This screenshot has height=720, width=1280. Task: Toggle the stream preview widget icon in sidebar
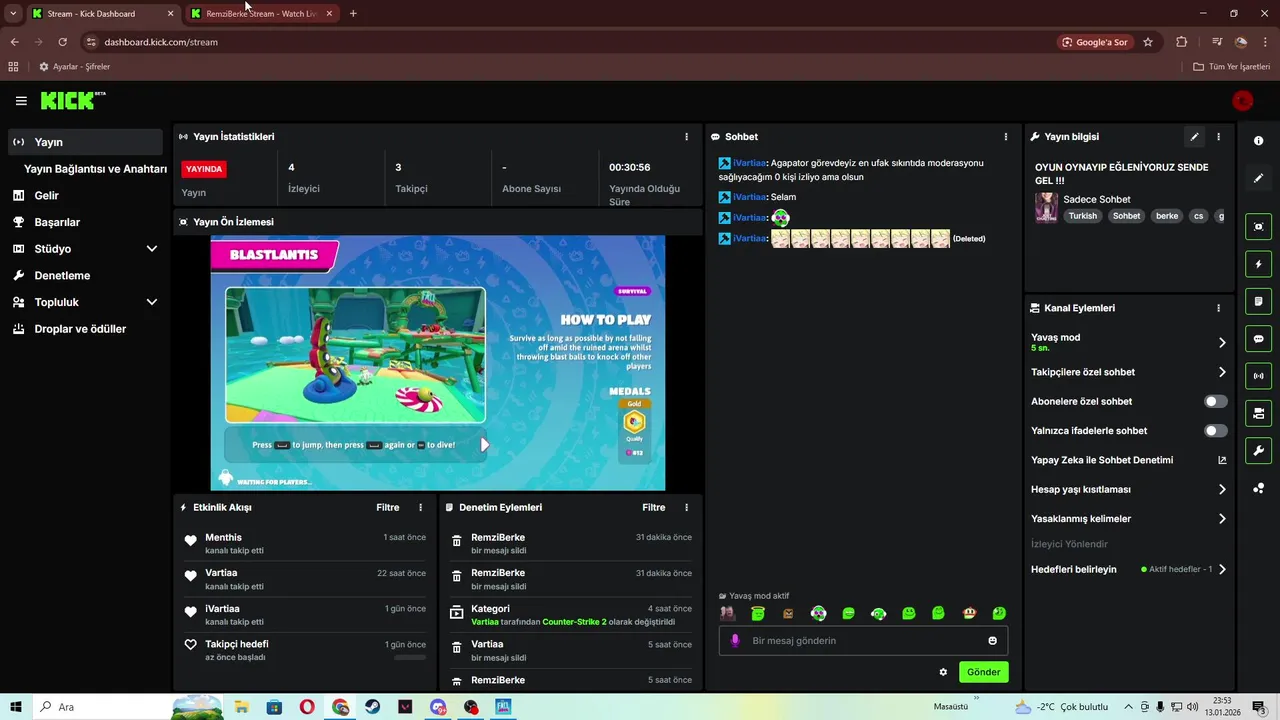tap(1259, 227)
